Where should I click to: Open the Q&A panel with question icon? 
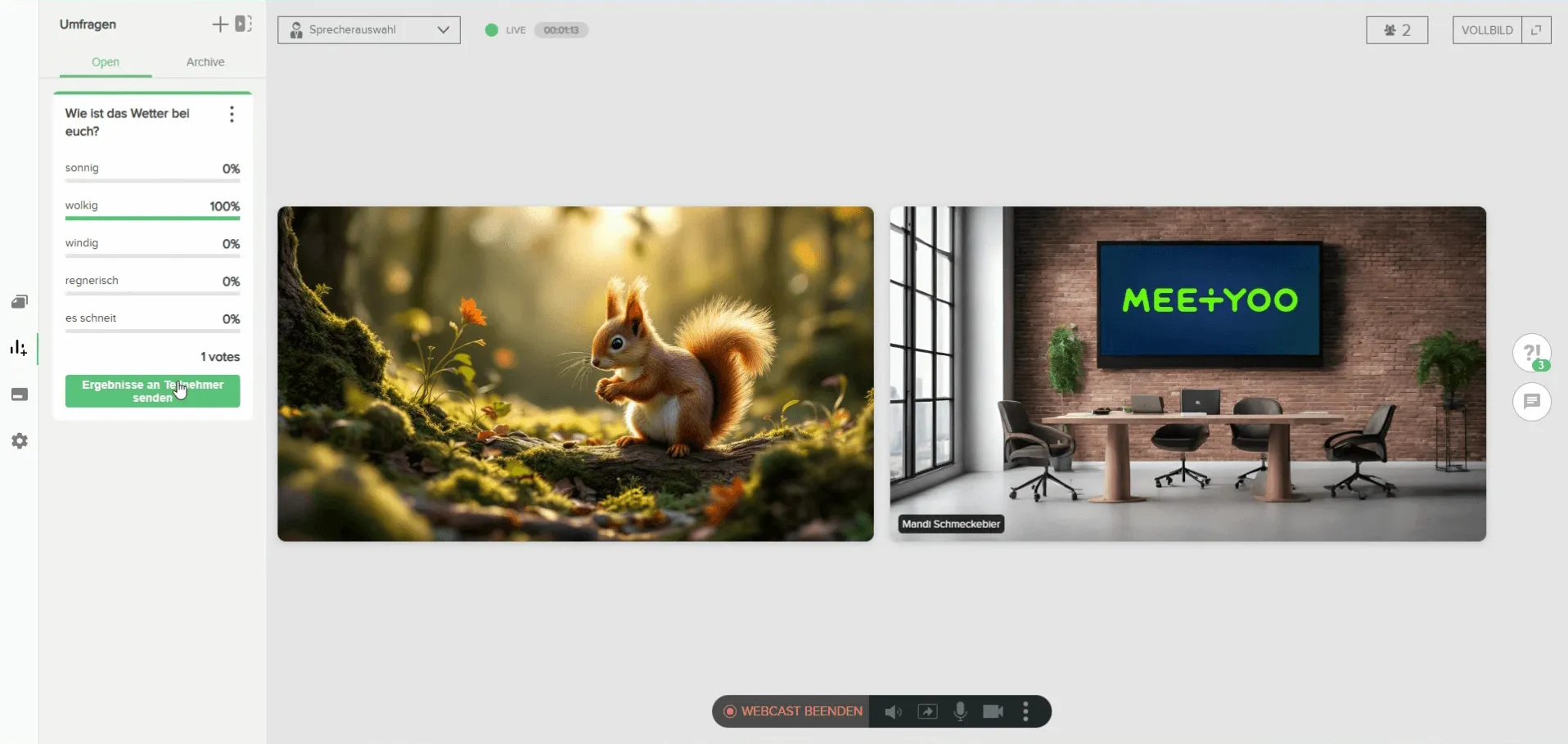[1531, 354]
